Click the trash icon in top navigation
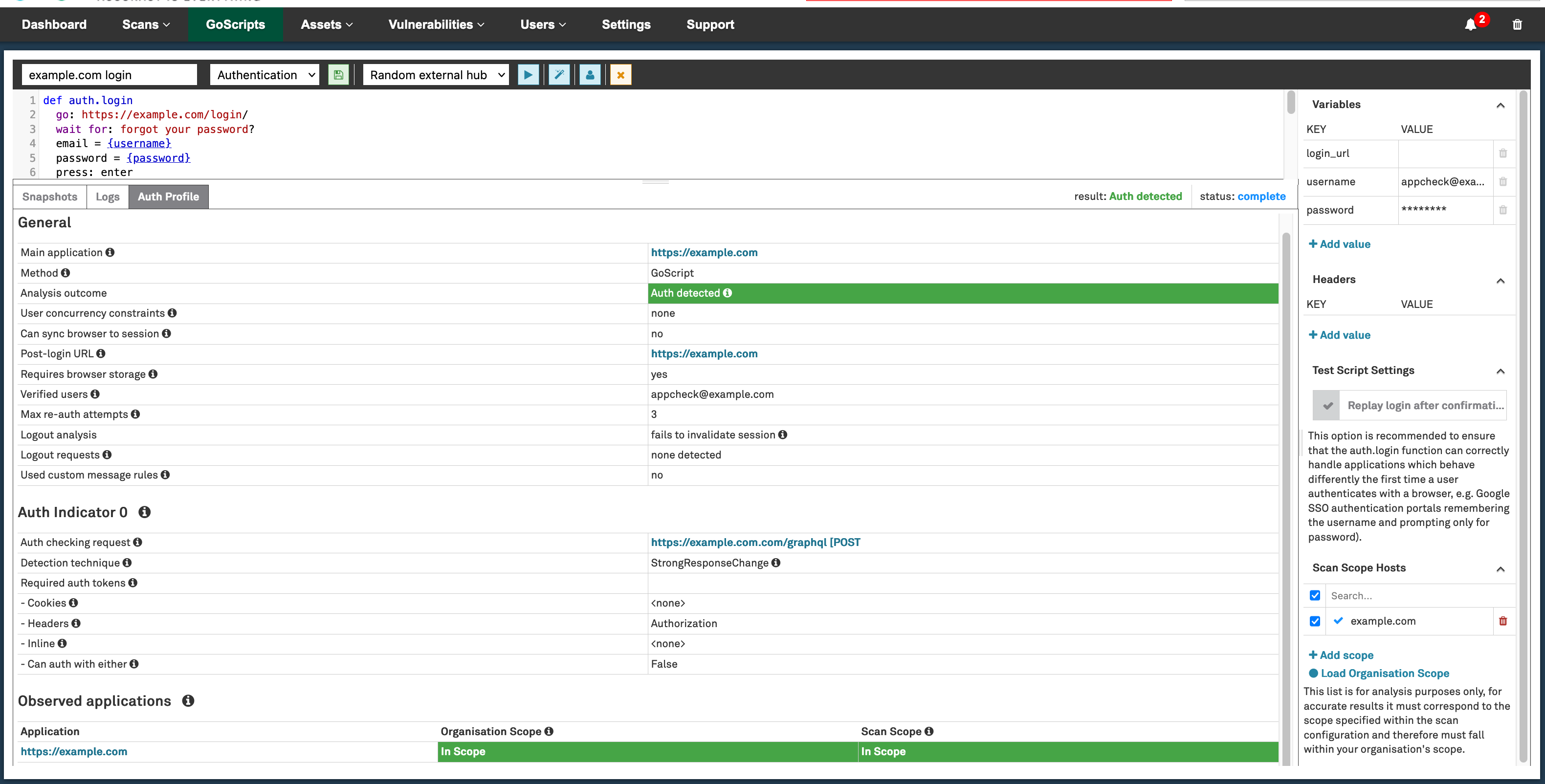Viewport: 1545px width, 784px height. (1517, 24)
